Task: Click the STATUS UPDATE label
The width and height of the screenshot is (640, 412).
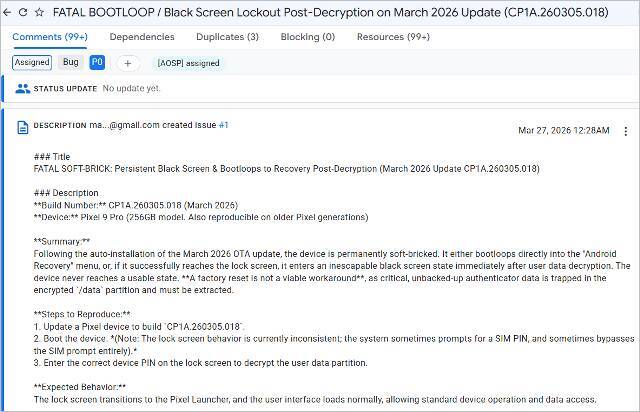Action: tap(65, 89)
